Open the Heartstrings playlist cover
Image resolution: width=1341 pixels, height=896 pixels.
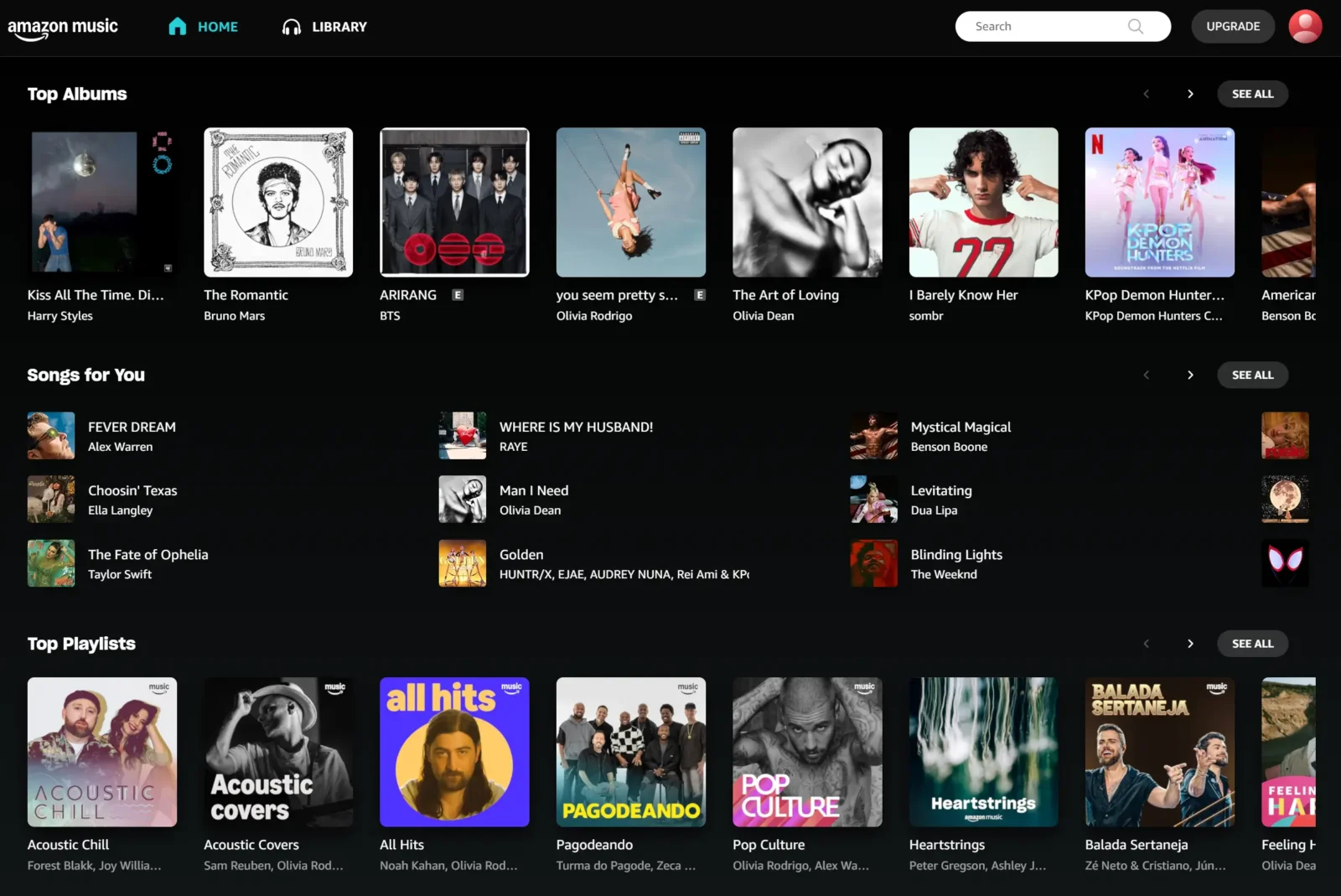click(984, 752)
